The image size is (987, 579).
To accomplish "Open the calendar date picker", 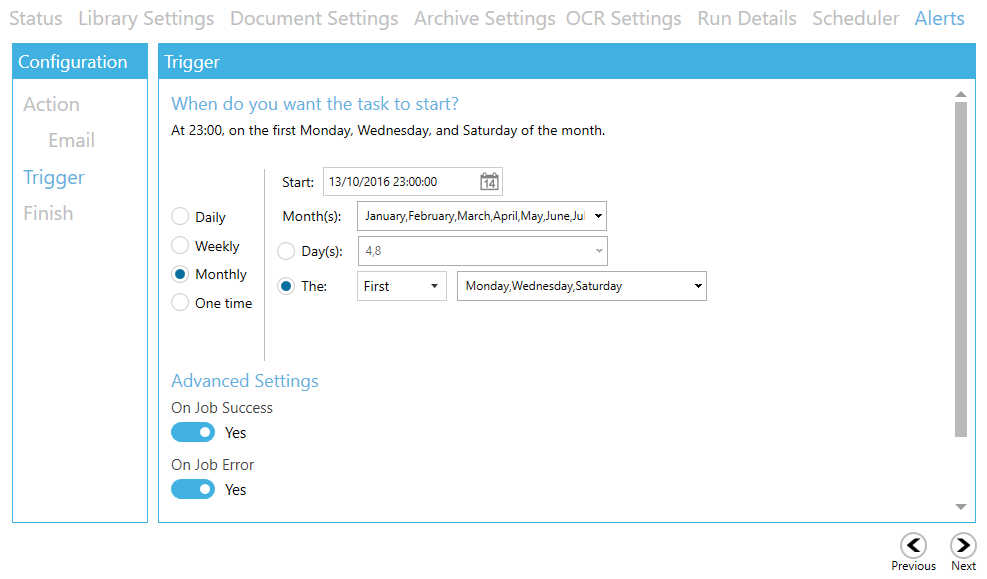I will point(489,181).
